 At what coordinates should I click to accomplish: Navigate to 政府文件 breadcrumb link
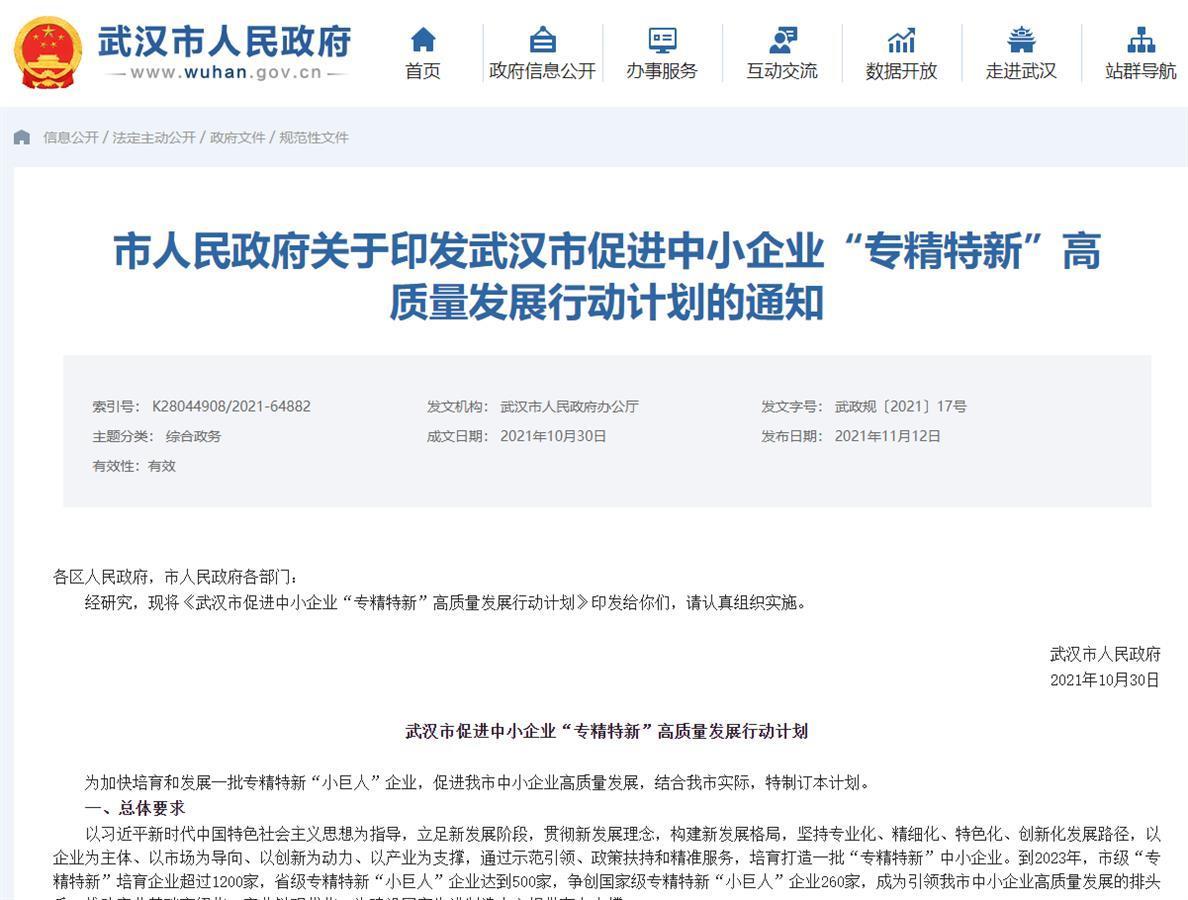tap(237, 137)
